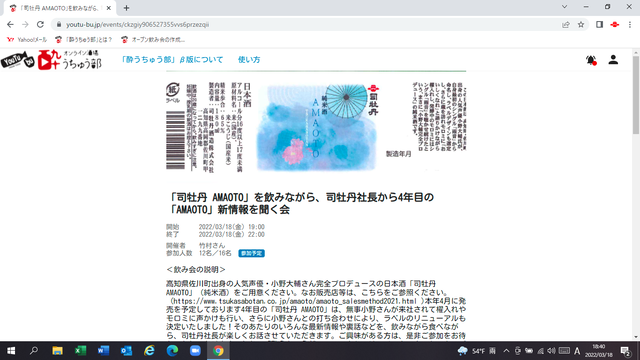Viewport: 640px width, 360px height.
Task: Click organizer name 竹村さん
Action: click(x=212, y=245)
